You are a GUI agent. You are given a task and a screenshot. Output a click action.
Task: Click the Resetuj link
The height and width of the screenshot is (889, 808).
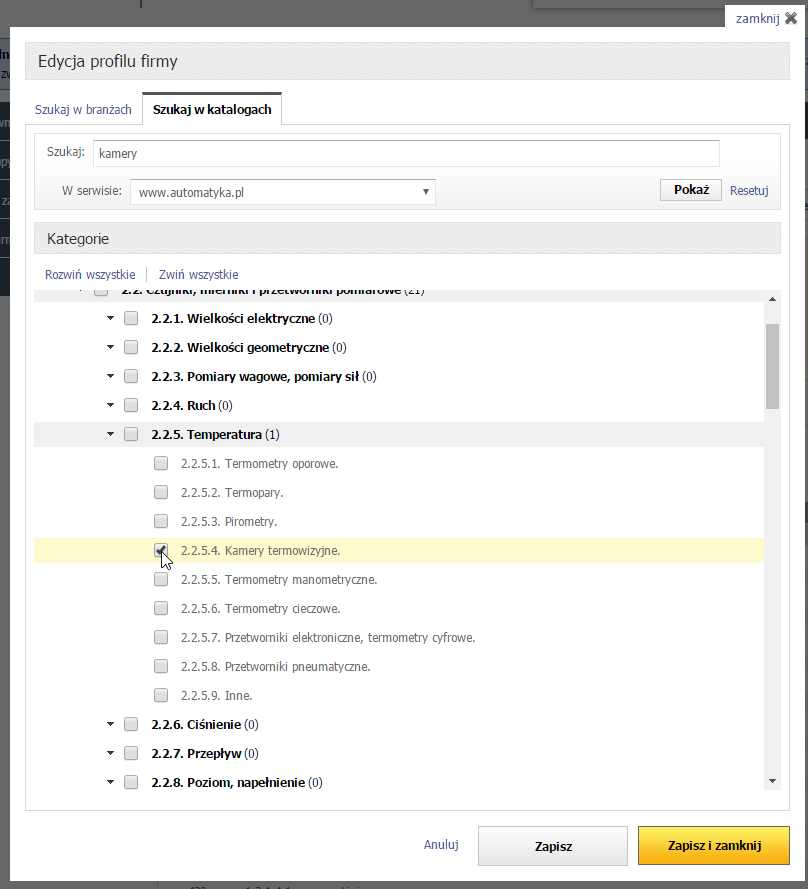(x=749, y=191)
